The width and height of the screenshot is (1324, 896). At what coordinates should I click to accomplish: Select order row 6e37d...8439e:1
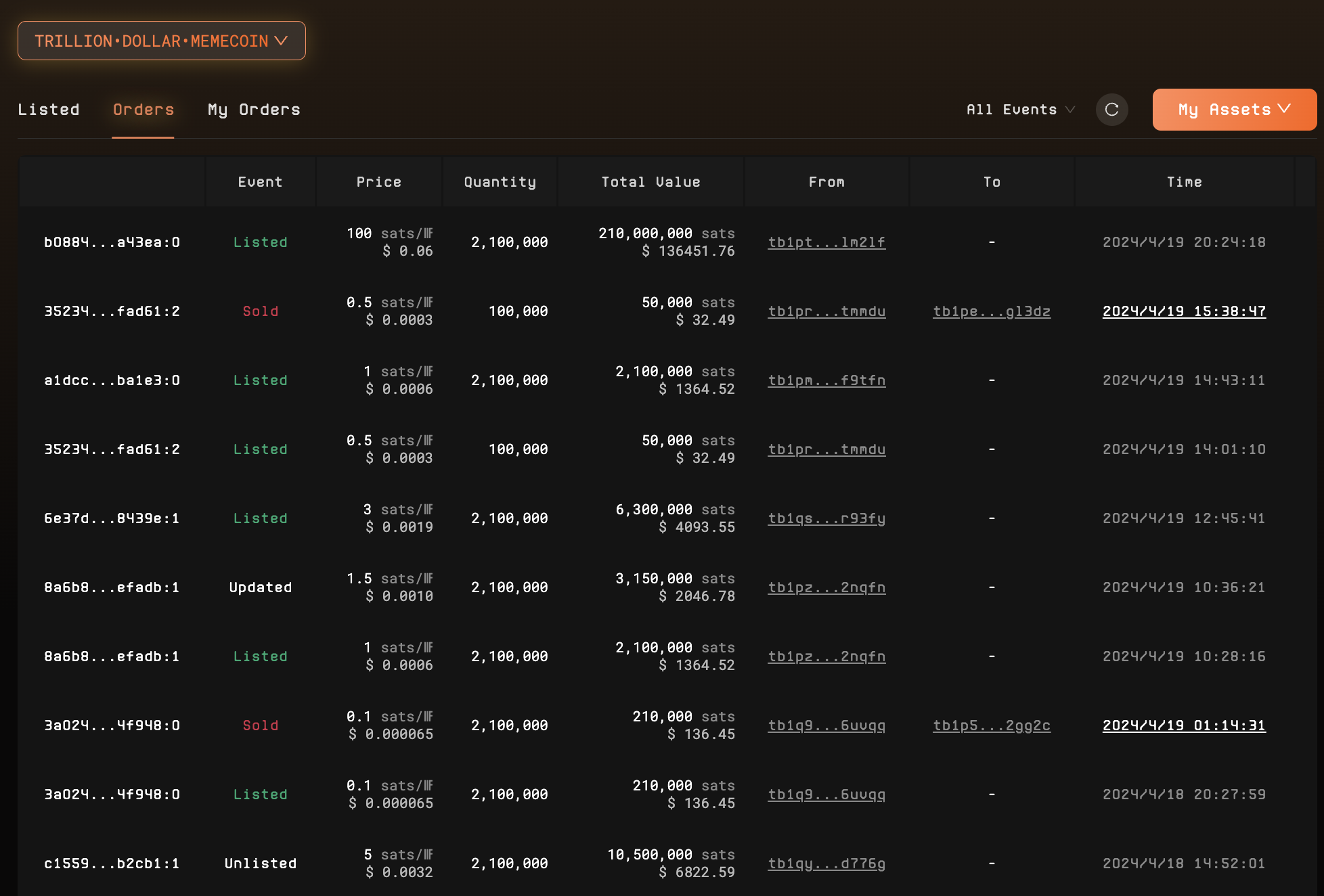coord(112,518)
